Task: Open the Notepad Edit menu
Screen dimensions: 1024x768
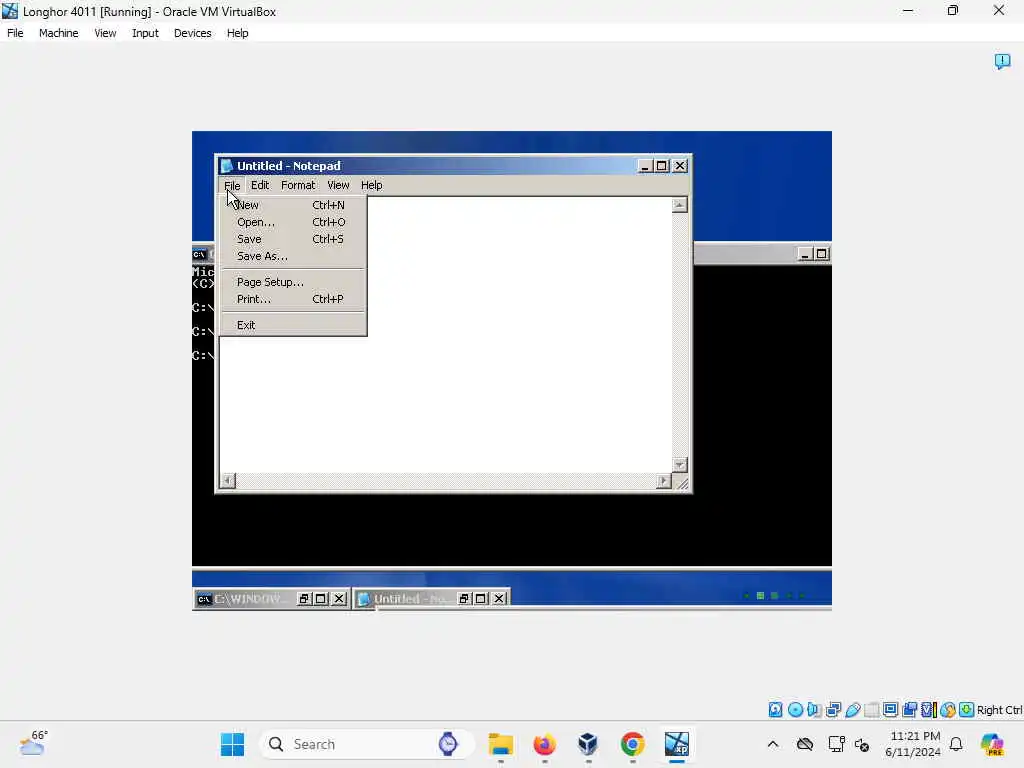Action: point(260,185)
